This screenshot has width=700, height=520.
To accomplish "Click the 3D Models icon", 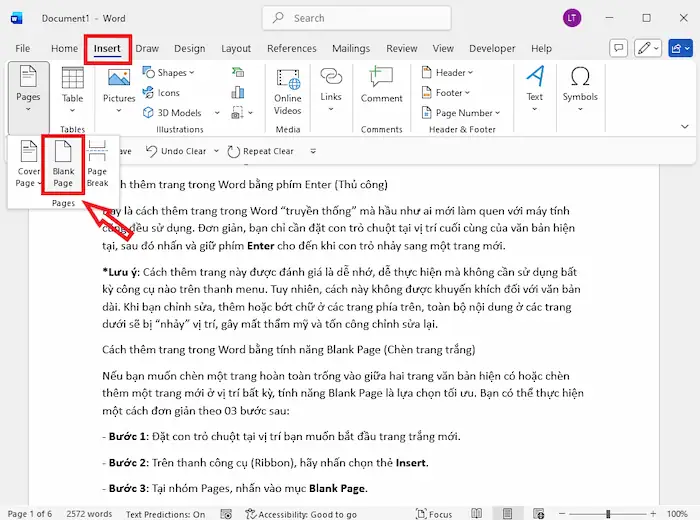I will 172,113.
